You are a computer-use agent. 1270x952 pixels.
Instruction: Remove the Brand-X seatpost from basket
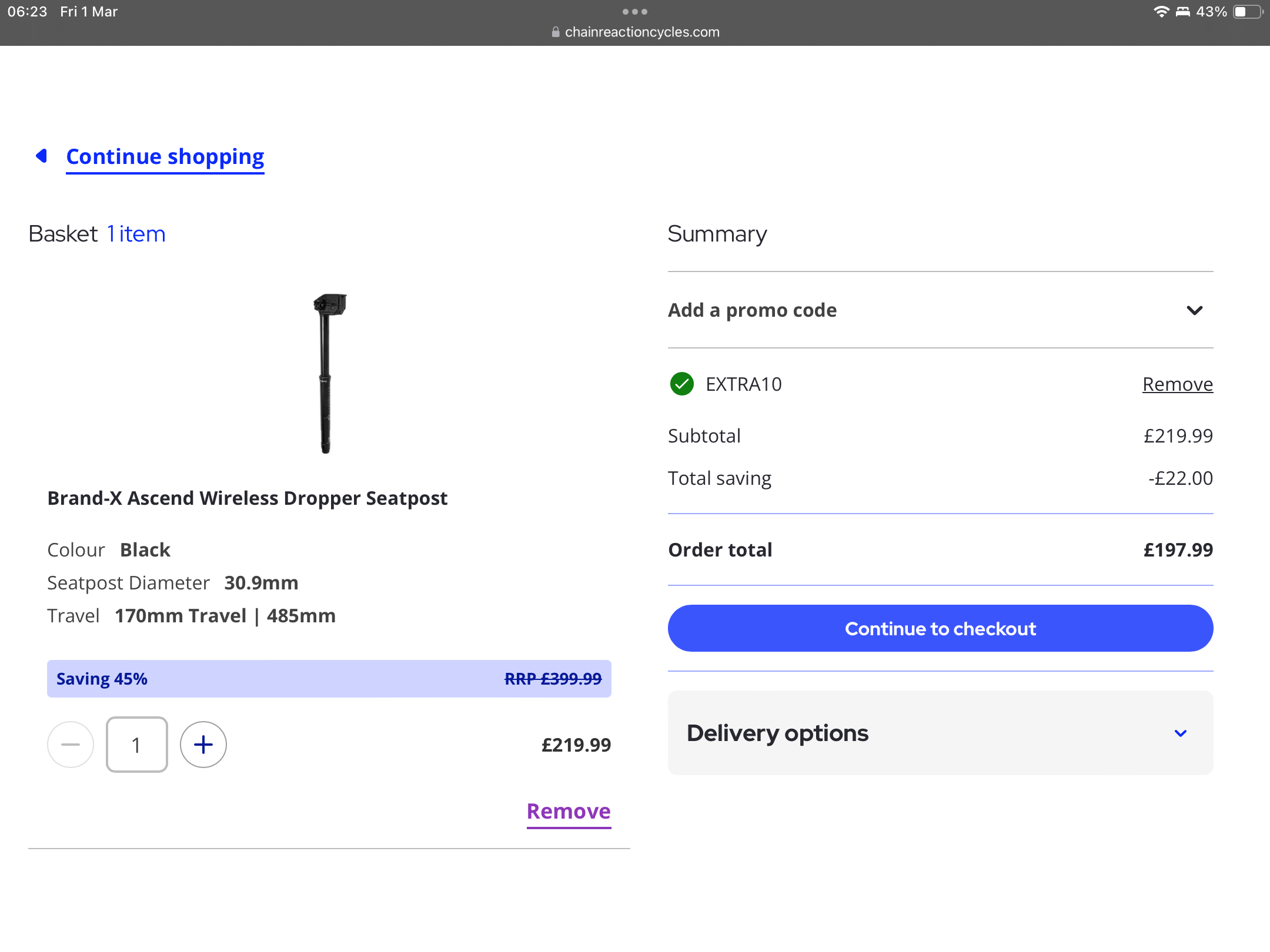[x=569, y=812]
